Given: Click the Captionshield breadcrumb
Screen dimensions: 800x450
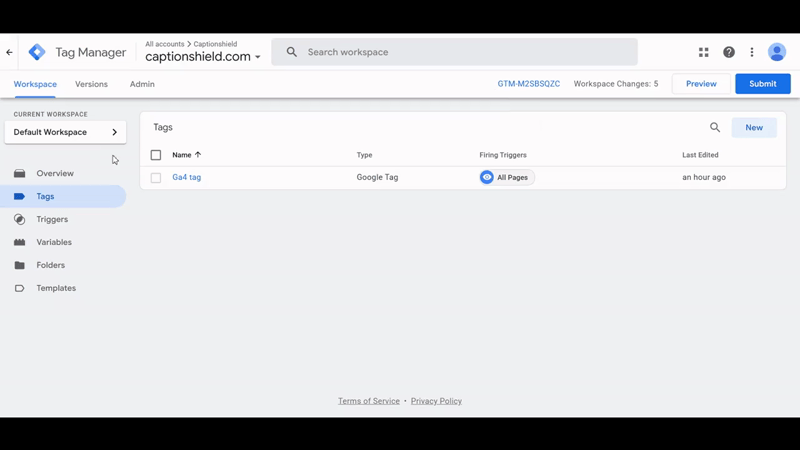Looking at the screenshot, I should (215, 44).
